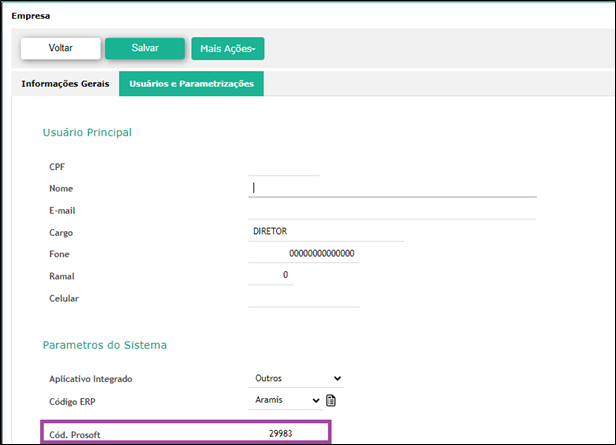The image size is (616, 445).
Task: Select the Usuários e Parametrizações tab
Action: tap(191, 84)
